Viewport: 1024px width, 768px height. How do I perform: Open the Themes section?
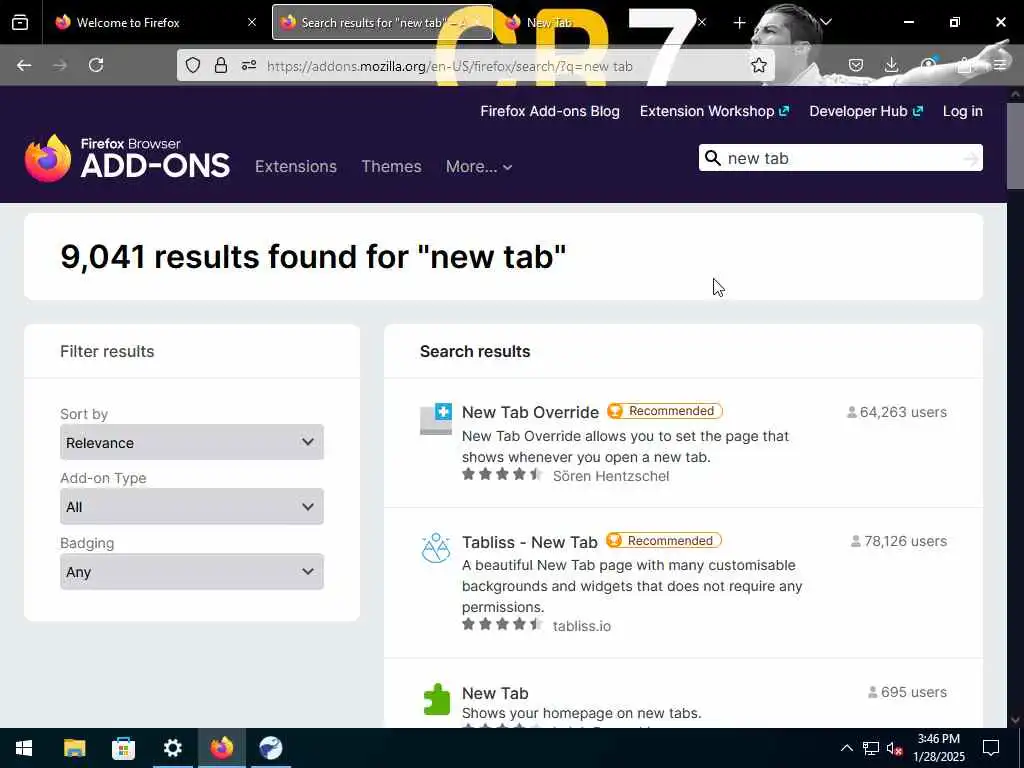point(391,167)
